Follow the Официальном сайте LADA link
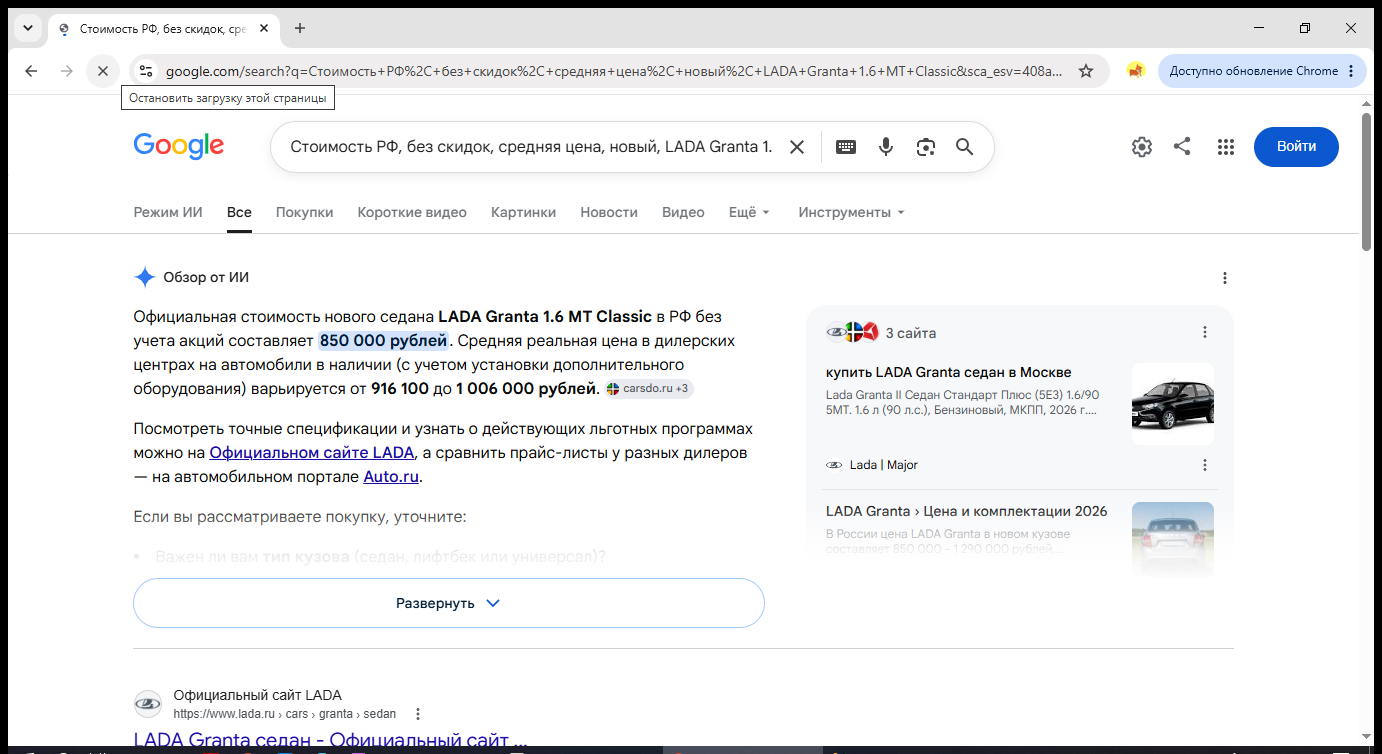The height and width of the screenshot is (754, 1382). (312, 453)
